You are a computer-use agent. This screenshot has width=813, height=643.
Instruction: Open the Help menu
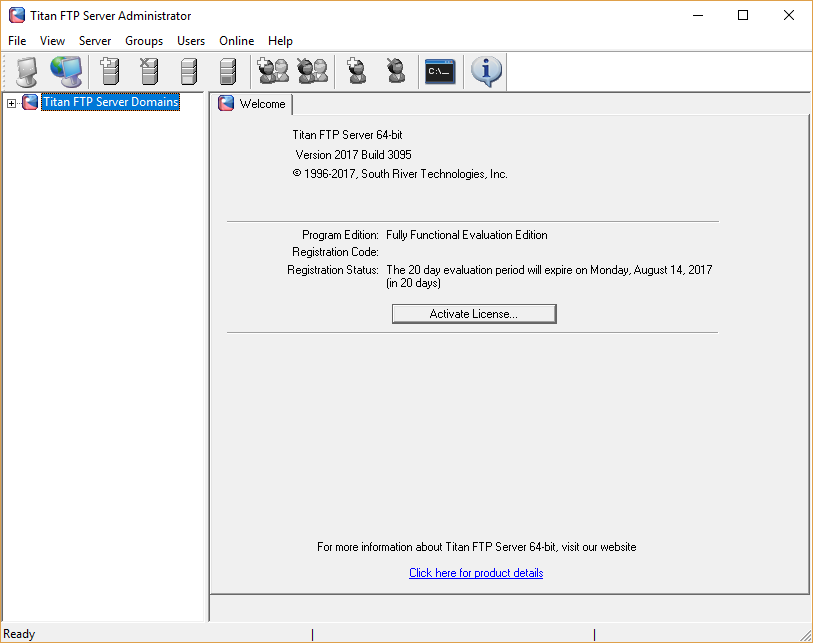pyautogui.click(x=281, y=40)
